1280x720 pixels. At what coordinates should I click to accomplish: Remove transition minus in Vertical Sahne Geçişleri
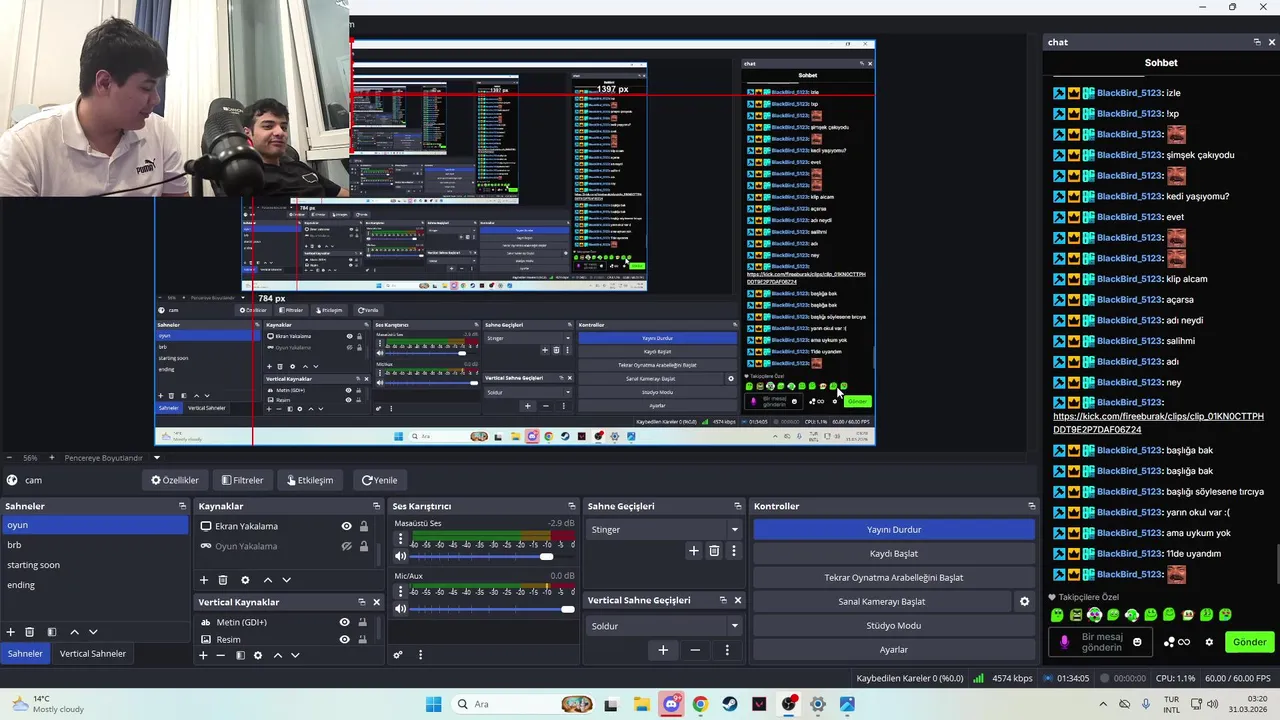pyautogui.click(x=695, y=650)
